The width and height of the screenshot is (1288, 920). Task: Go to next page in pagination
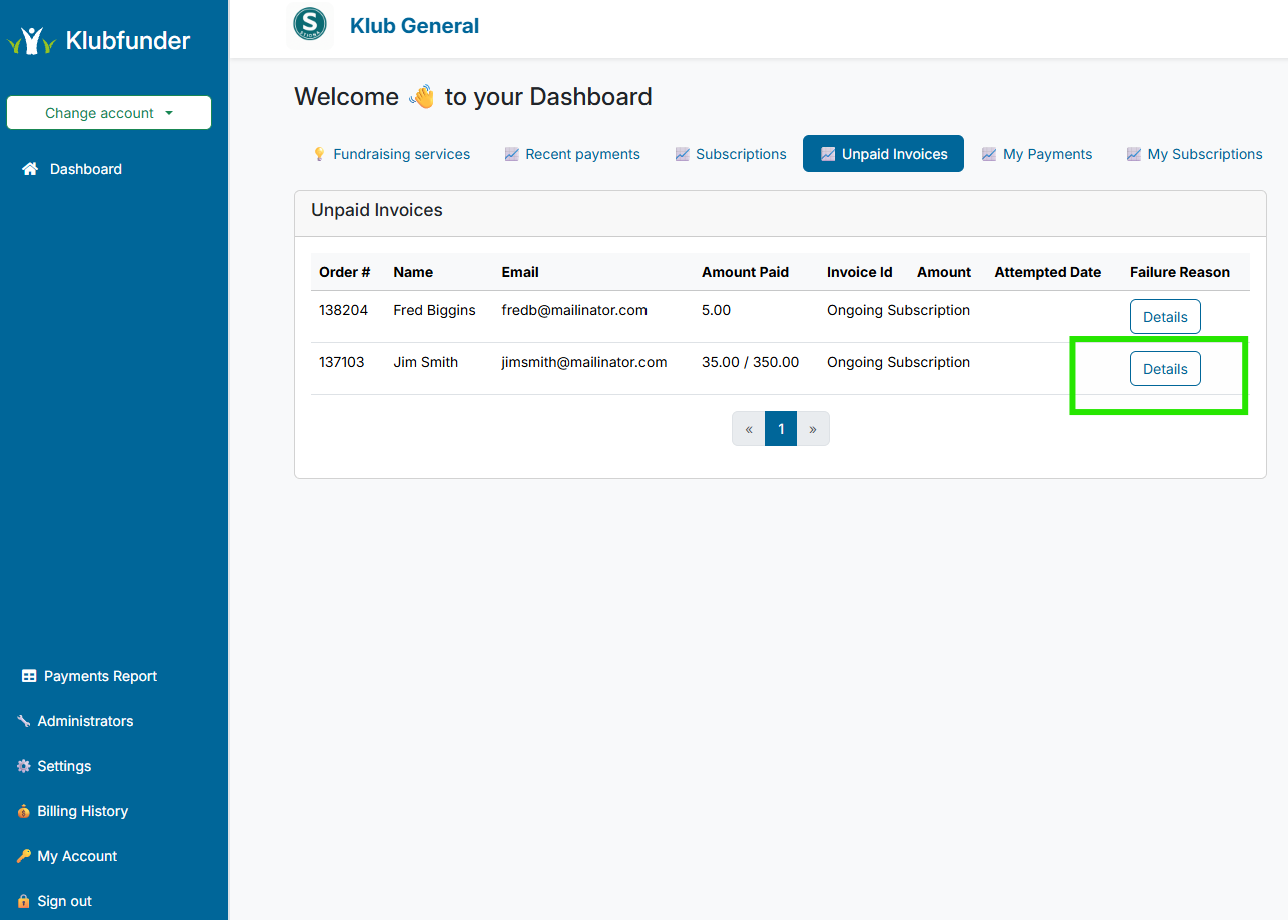(x=813, y=429)
